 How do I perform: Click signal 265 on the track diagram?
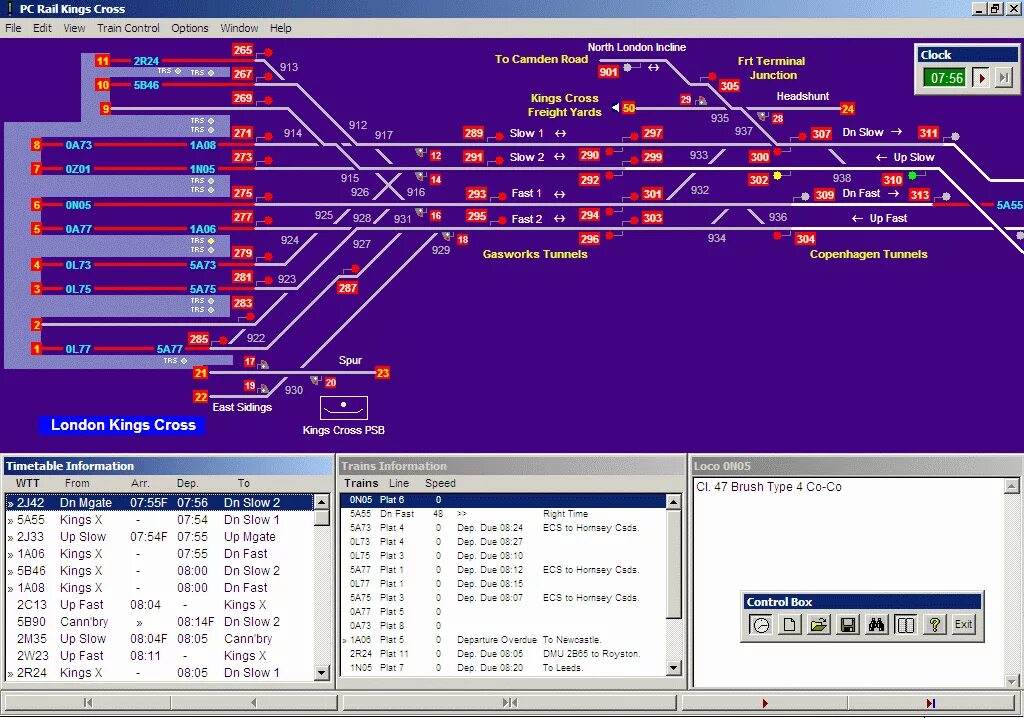point(242,50)
